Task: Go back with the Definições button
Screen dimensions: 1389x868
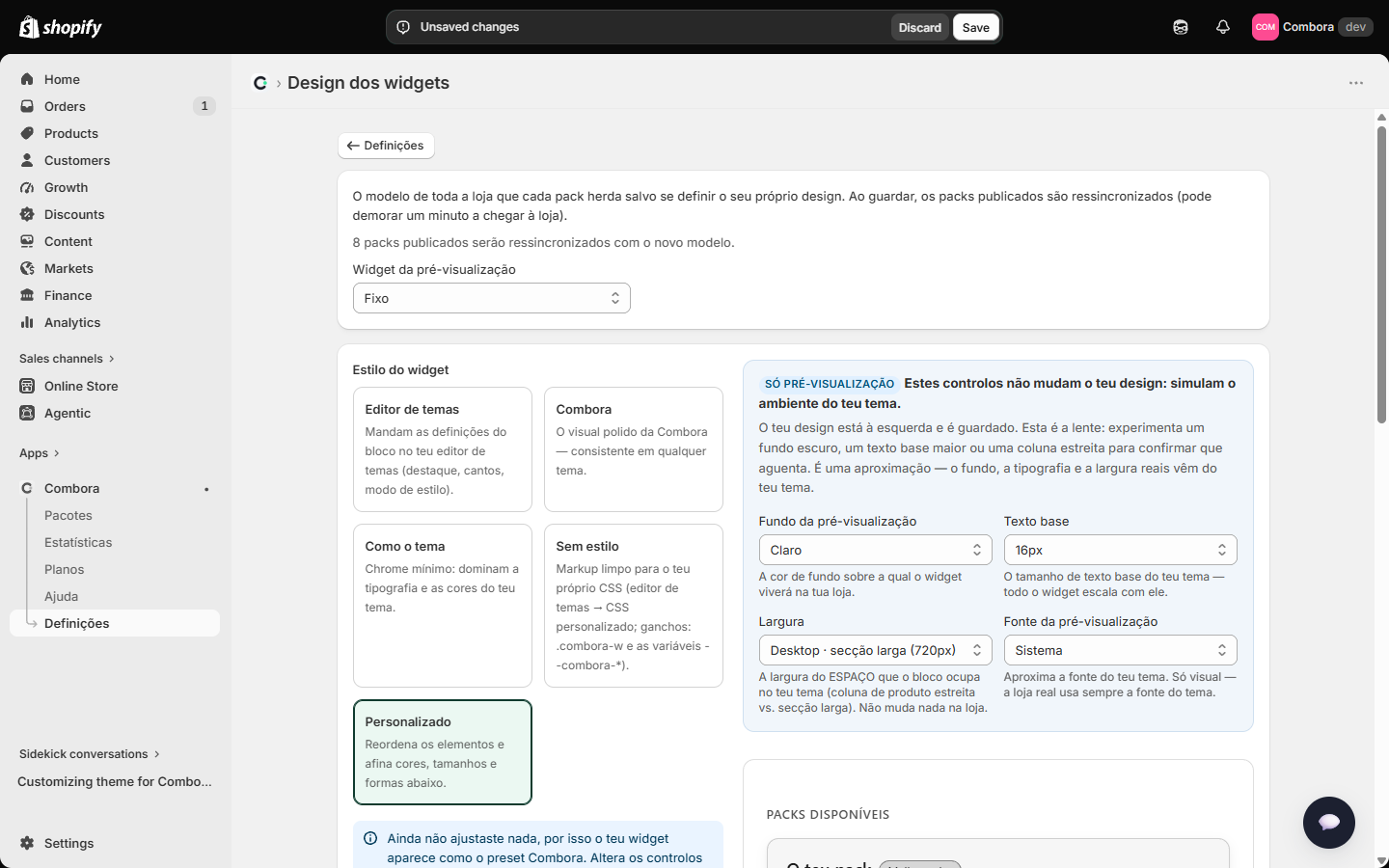Action: (386, 146)
